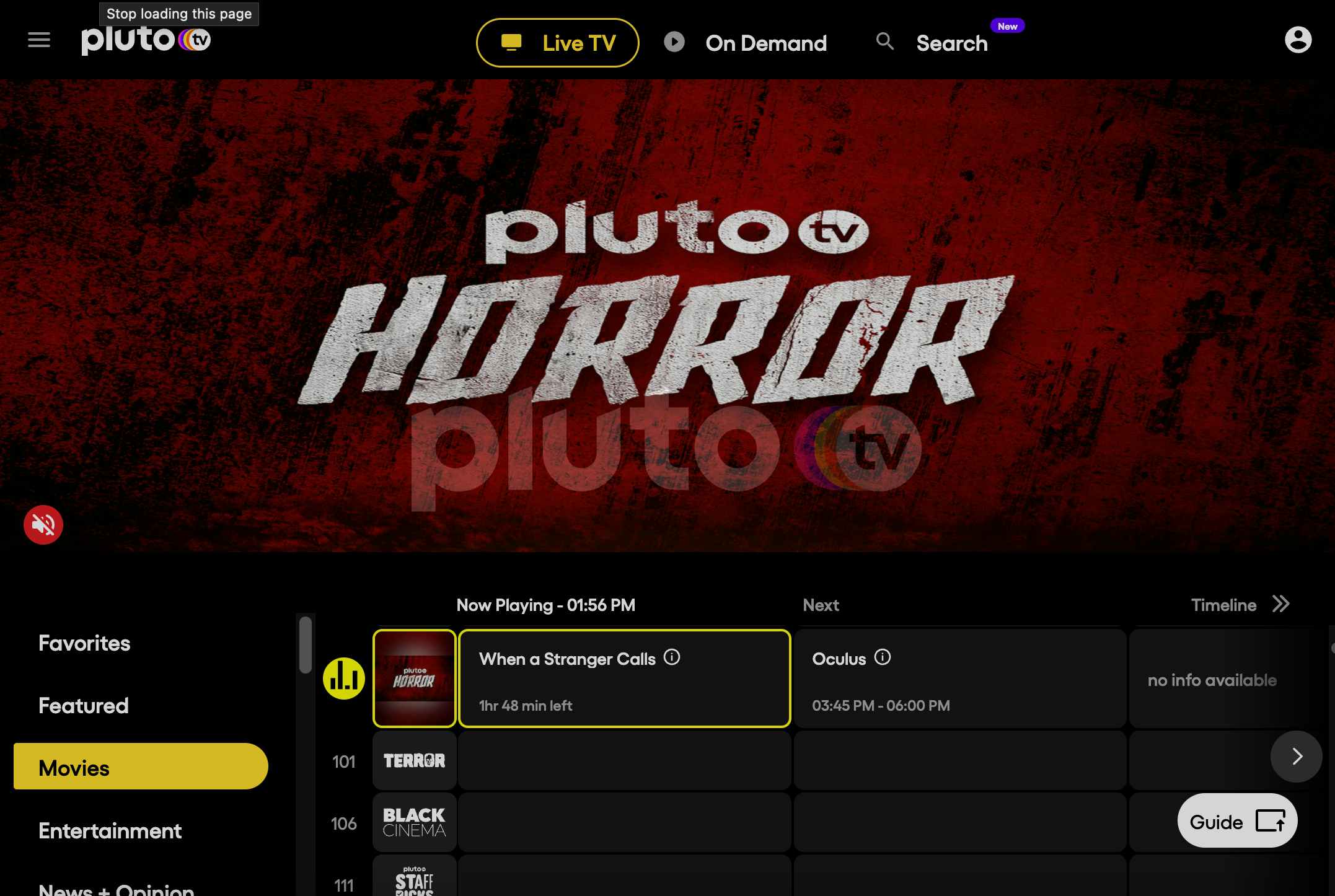This screenshot has height=896, width=1335.
Task: Click info icon next to Oculus
Action: pos(883,657)
